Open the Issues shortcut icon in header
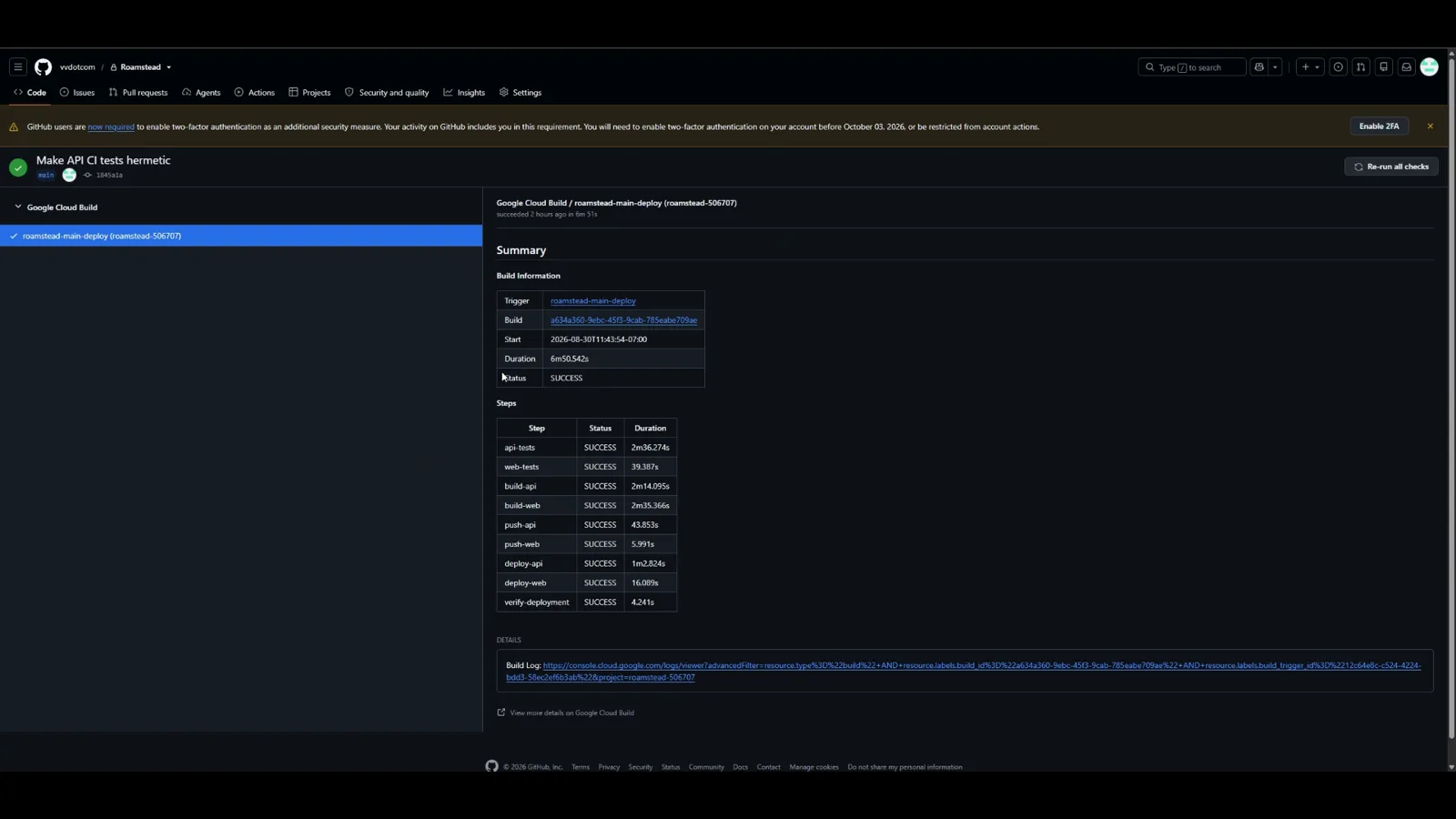The width and height of the screenshot is (1456, 819). click(1338, 67)
